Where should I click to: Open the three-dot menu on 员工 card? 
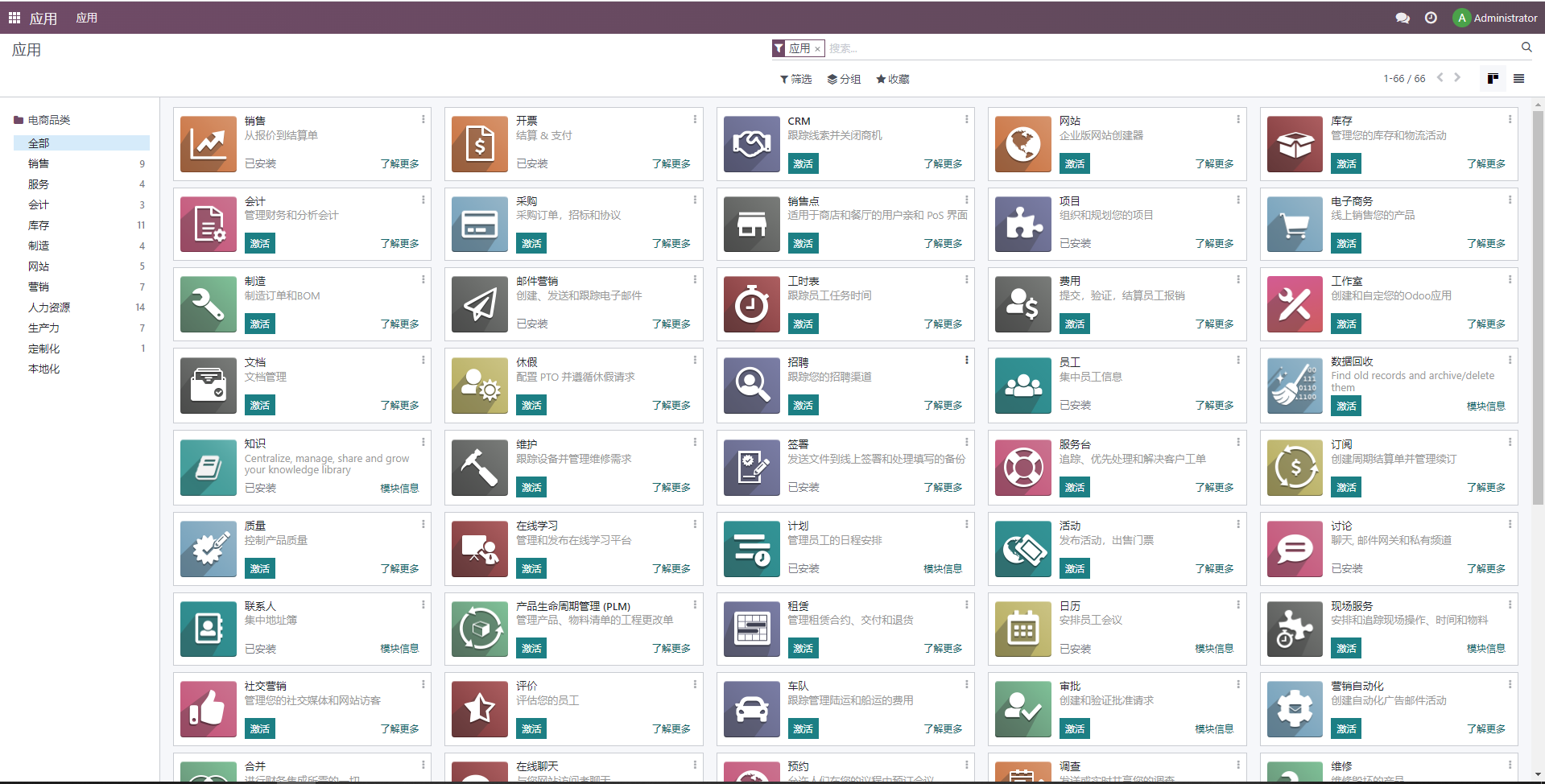pyautogui.click(x=1238, y=360)
